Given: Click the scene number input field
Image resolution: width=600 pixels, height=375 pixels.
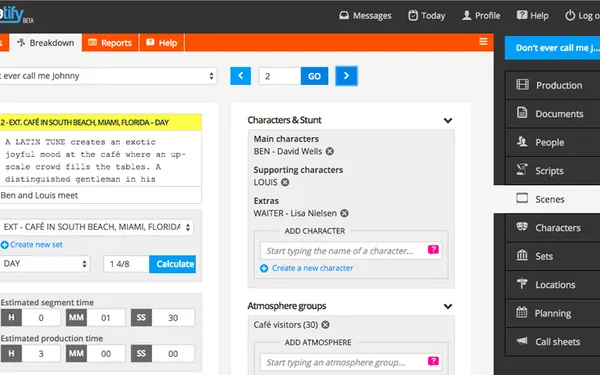Looking at the screenshot, I should click(x=280, y=76).
